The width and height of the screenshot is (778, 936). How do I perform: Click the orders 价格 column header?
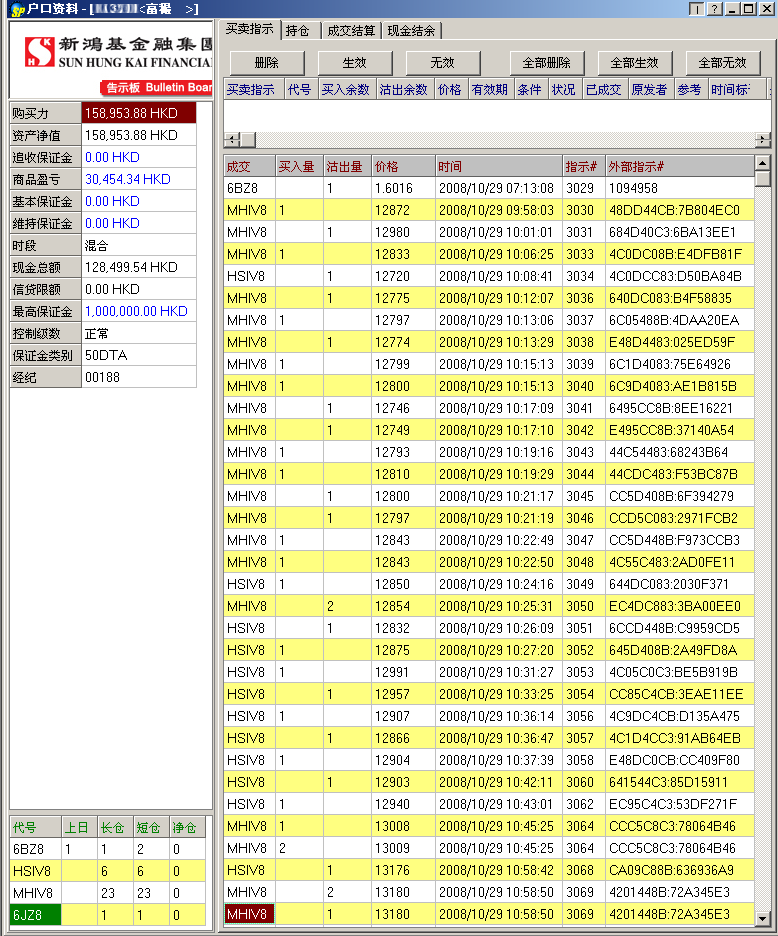(x=450, y=90)
